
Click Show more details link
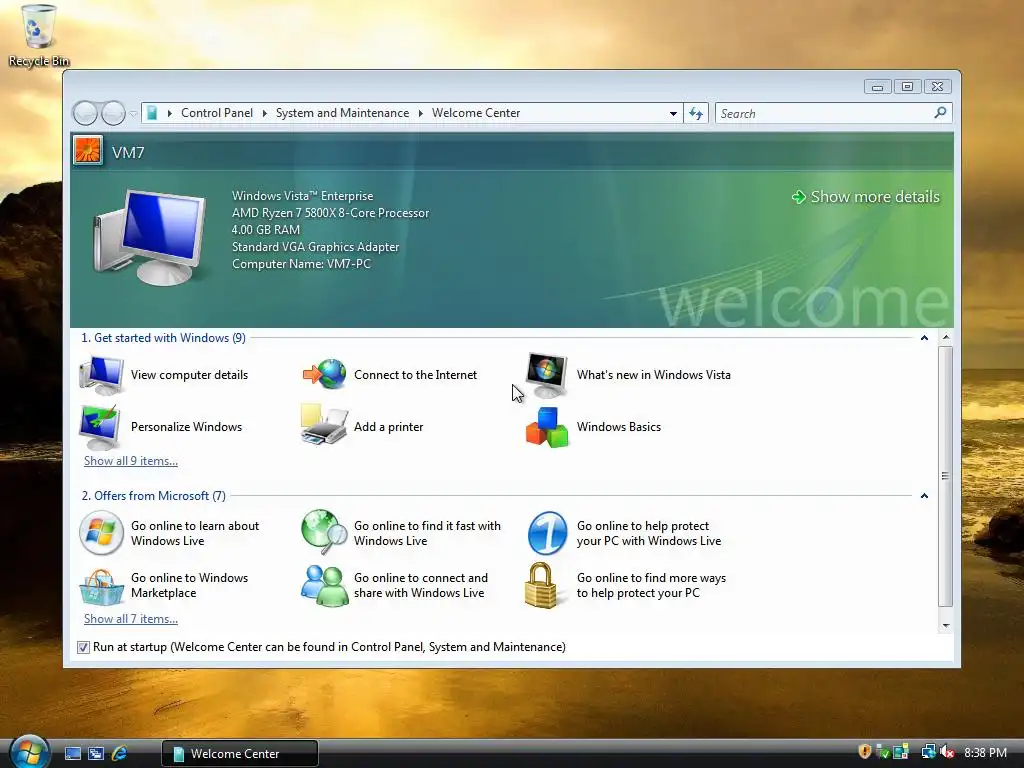pos(866,197)
